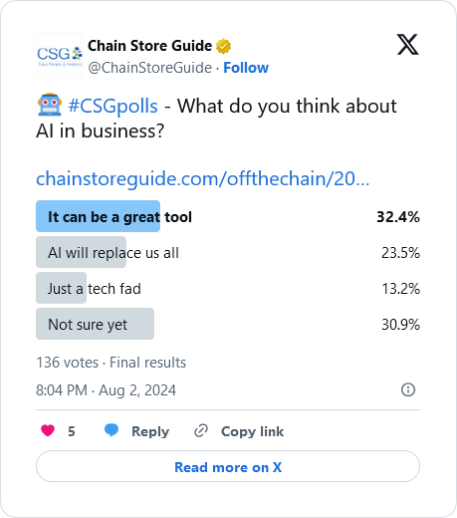Click the CSG profile avatar
The height and width of the screenshot is (518, 457).
tap(59, 56)
